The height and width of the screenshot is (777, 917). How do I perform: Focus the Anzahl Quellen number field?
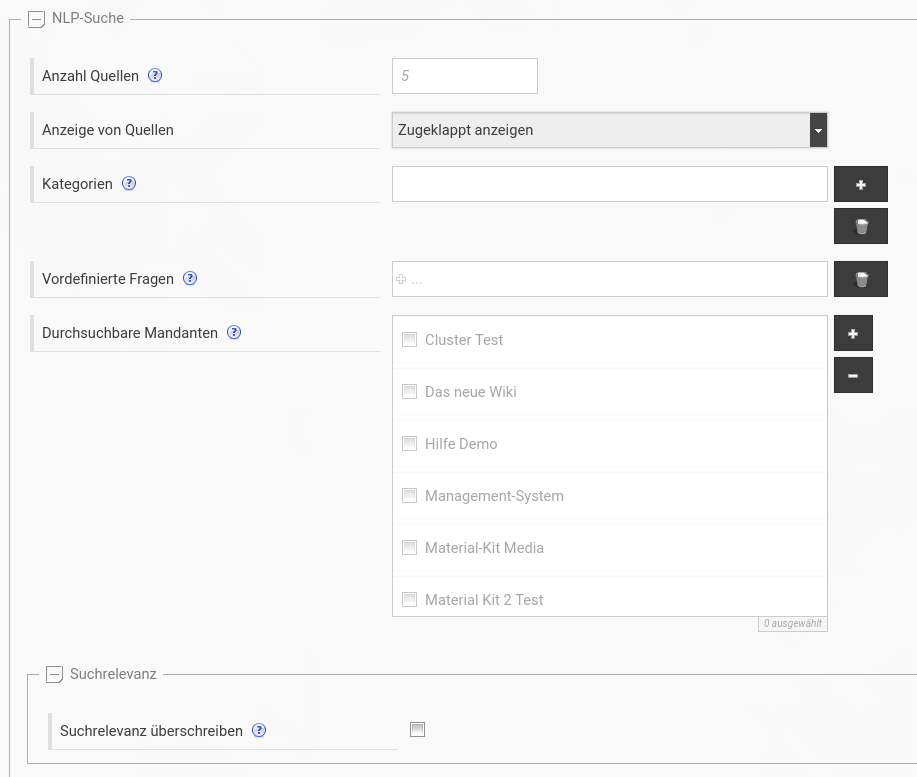[x=465, y=76]
